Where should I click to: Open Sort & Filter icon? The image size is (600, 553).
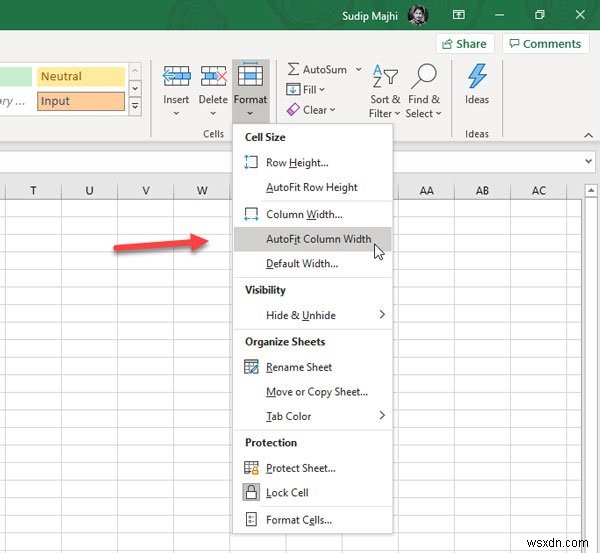tap(385, 76)
